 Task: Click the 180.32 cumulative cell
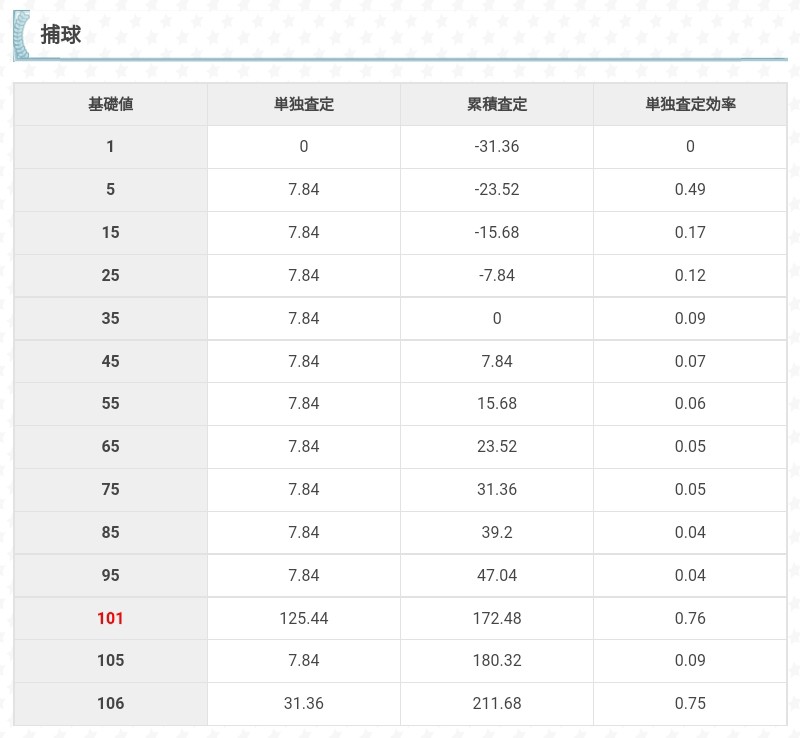point(497,660)
